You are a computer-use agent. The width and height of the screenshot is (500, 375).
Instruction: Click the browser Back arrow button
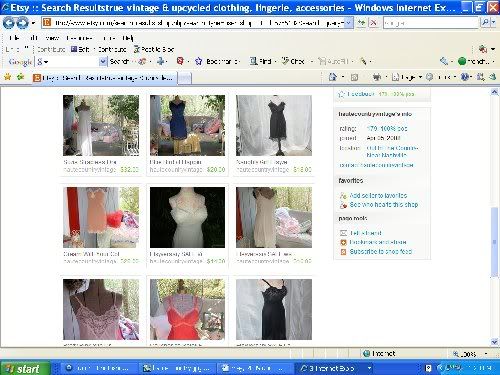[x=8, y=23]
